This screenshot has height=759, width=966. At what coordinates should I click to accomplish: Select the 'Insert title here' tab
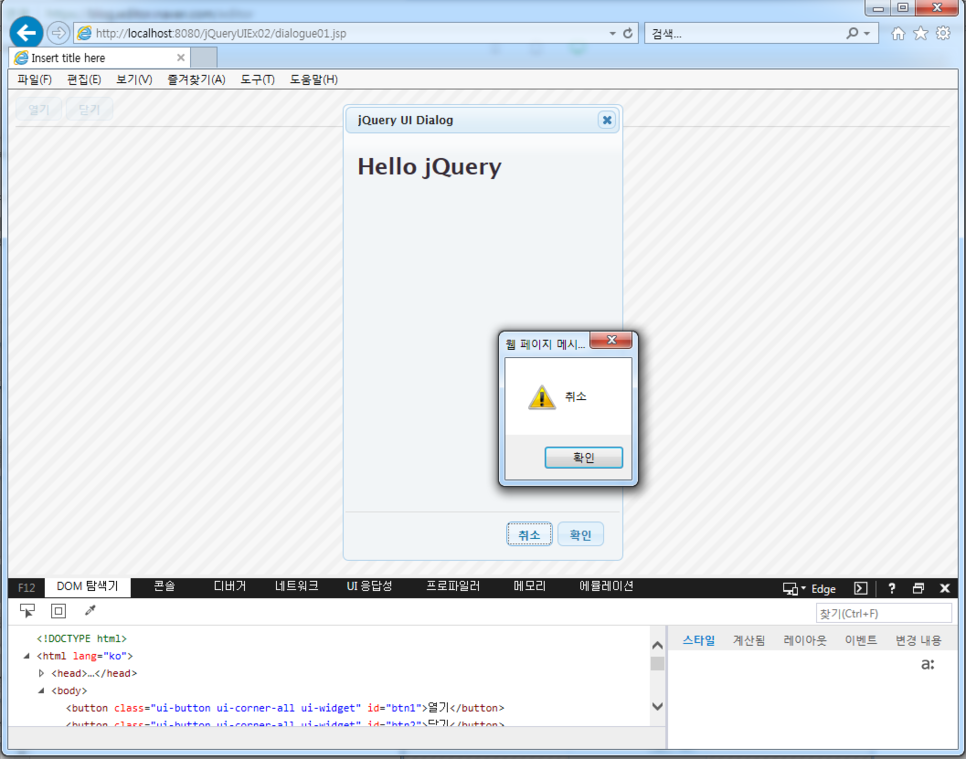pos(100,57)
